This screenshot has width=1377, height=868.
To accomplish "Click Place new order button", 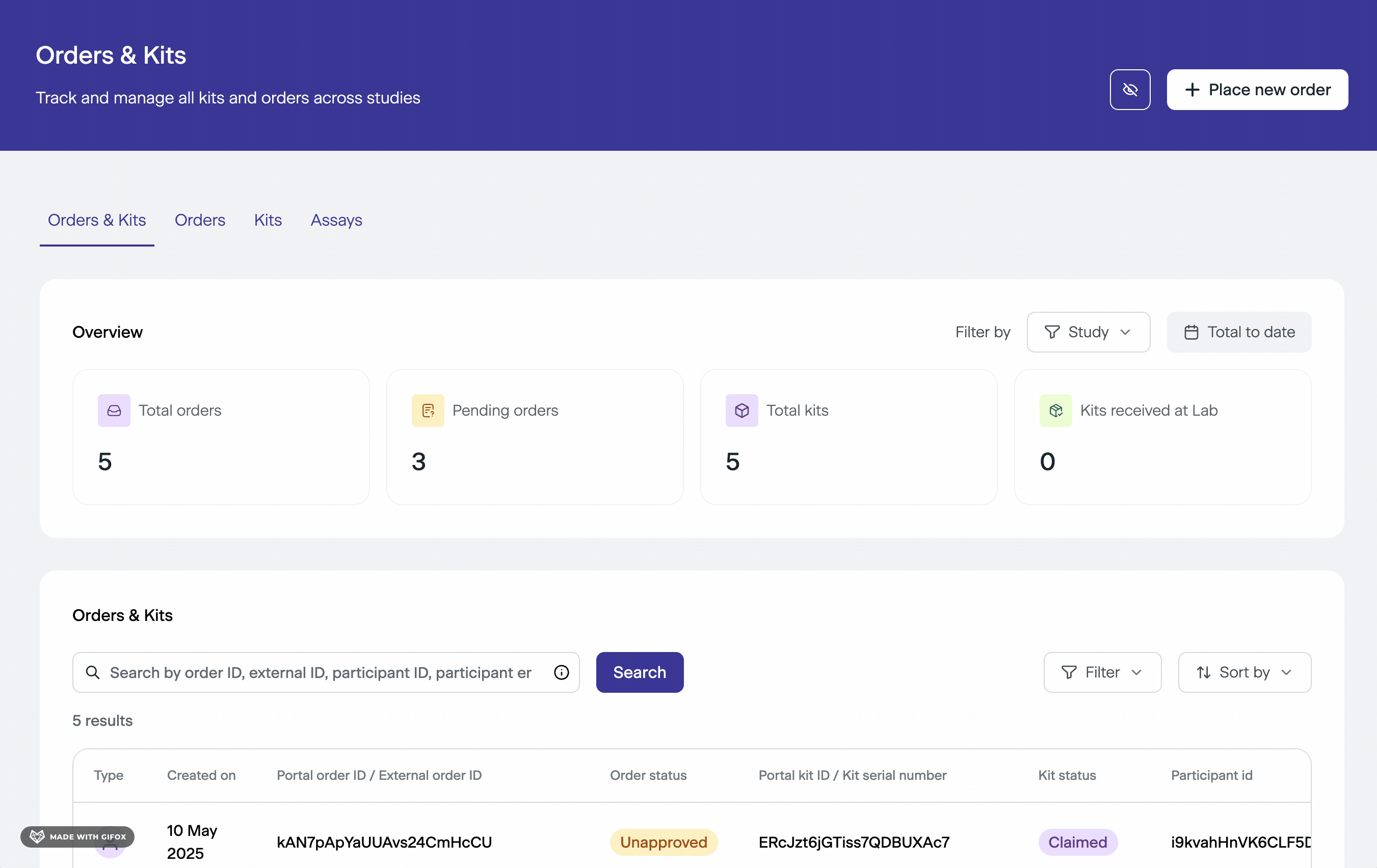I will click(1257, 90).
